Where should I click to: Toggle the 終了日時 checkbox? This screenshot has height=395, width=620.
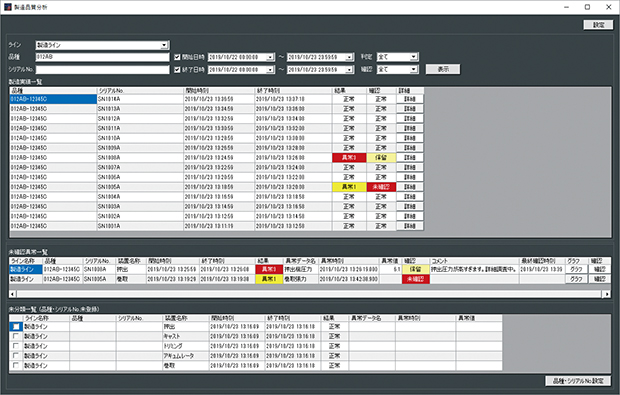coord(177,70)
